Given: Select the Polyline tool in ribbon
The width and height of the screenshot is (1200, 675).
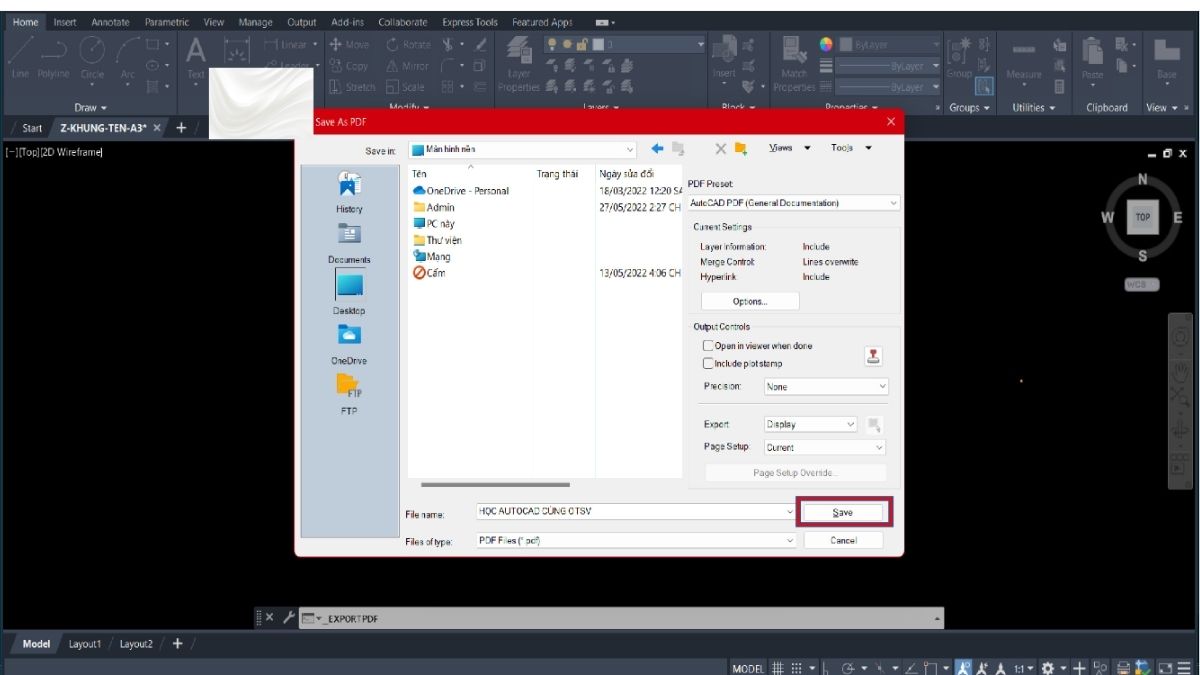Looking at the screenshot, I should pyautogui.click(x=54, y=56).
